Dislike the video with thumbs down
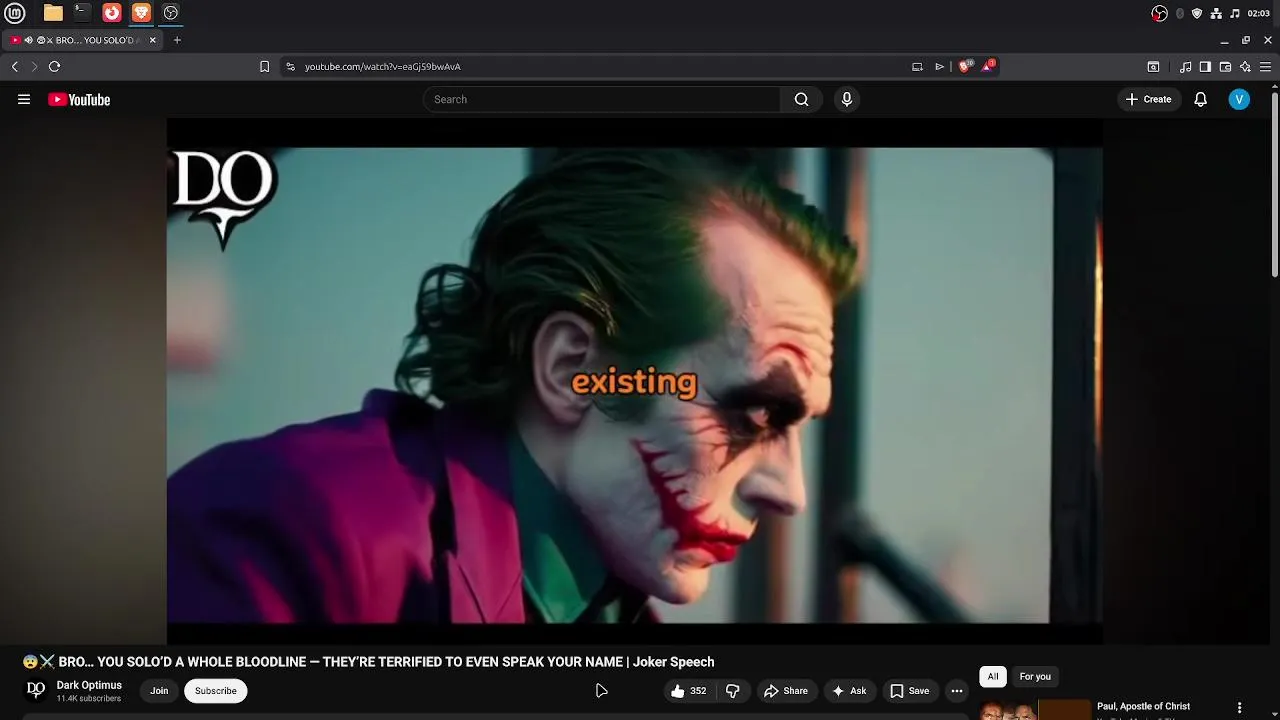 point(733,690)
